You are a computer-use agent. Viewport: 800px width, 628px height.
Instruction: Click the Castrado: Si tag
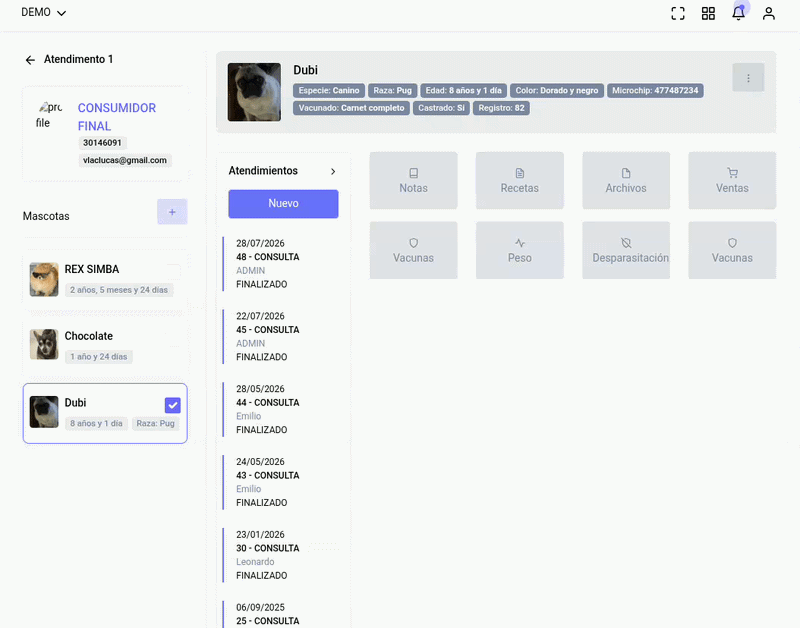click(441, 108)
